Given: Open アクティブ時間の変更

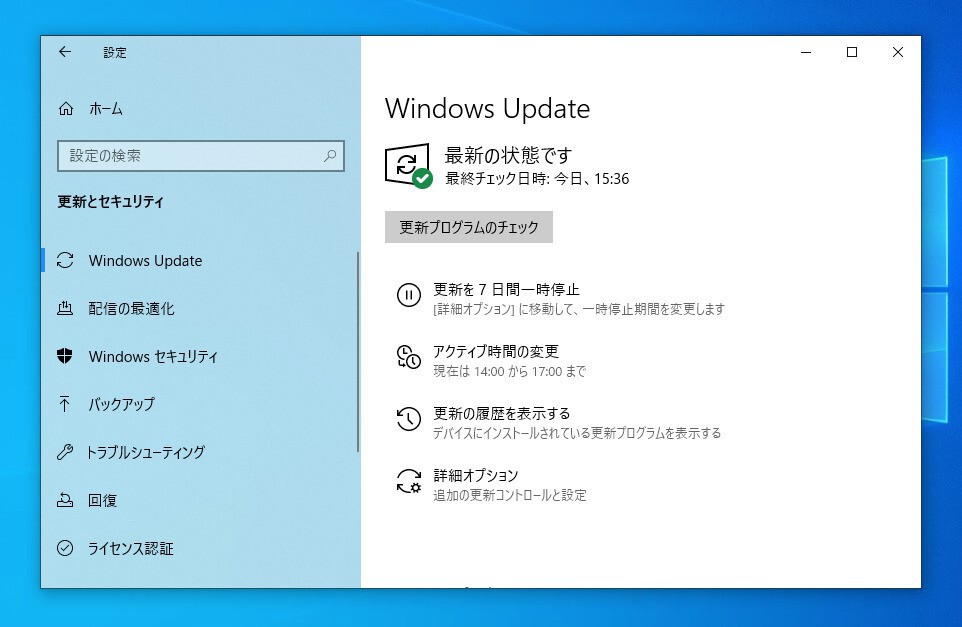Looking at the screenshot, I should point(496,351).
